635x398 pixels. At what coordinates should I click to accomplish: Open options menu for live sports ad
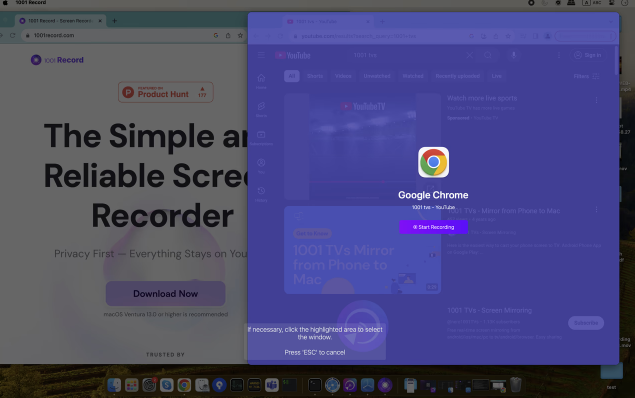tap(596, 100)
